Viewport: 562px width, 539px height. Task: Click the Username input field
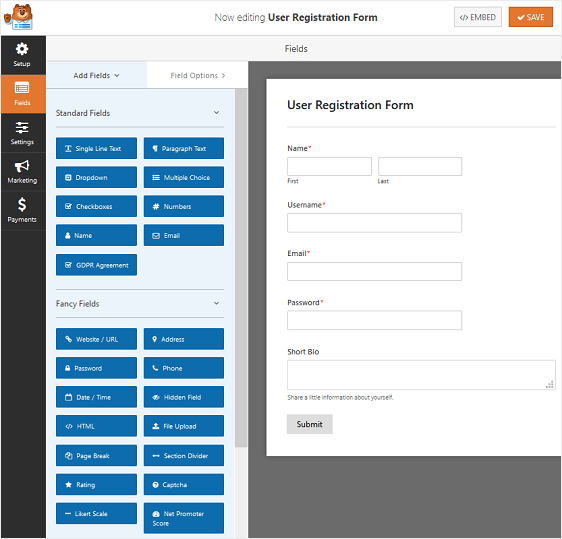pos(374,223)
